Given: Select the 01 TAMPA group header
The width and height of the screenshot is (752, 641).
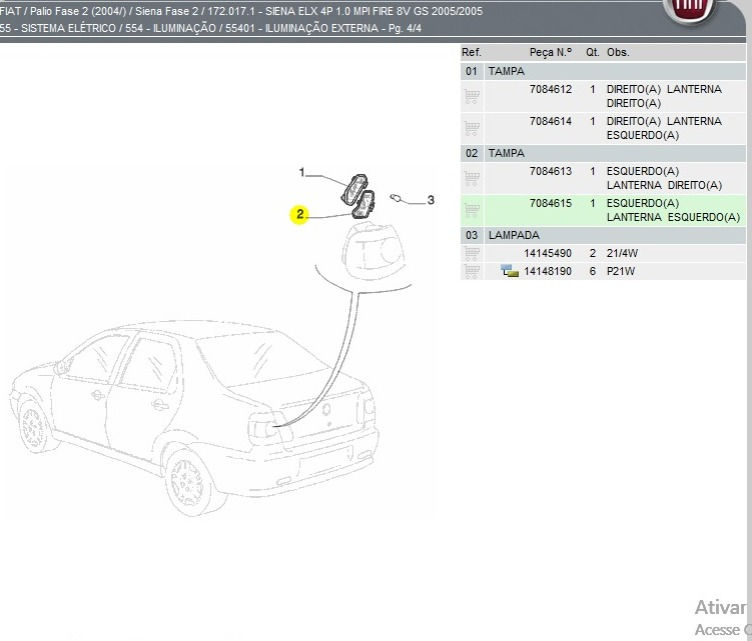Looking at the screenshot, I should tap(603, 71).
